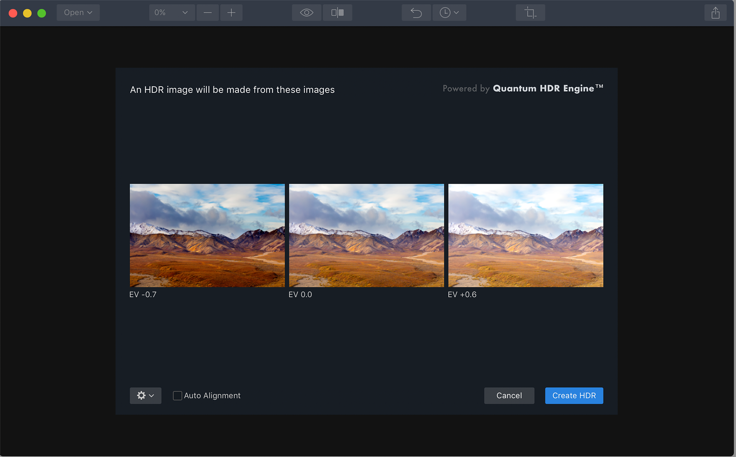
Task: Select the EV -0.7 thumbnail
Action: click(207, 235)
